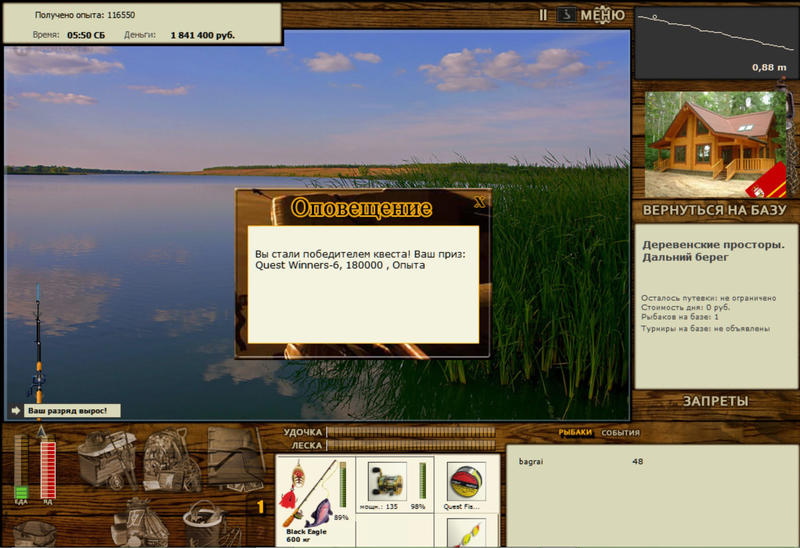Close the Оповещение dialog with X
800x548 pixels.
pyautogui.click(x=480, y=202)
